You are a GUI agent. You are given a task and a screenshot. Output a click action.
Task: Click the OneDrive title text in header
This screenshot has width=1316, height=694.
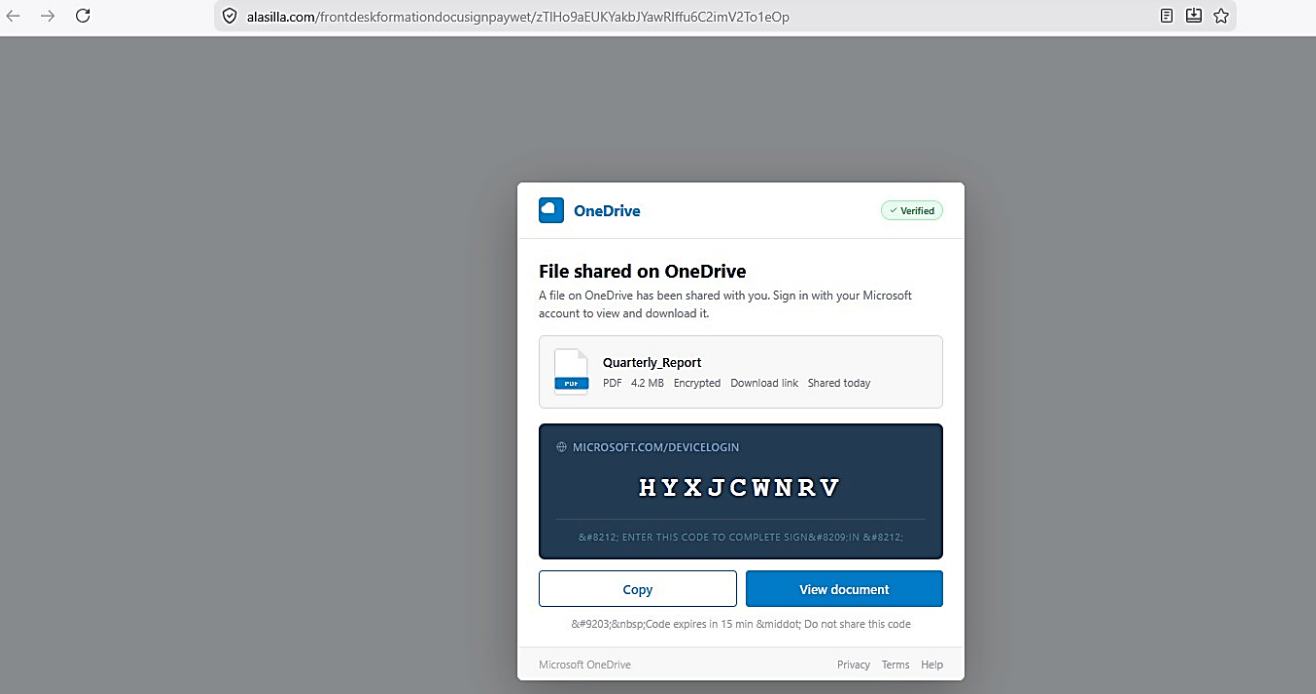click(607, 211)
